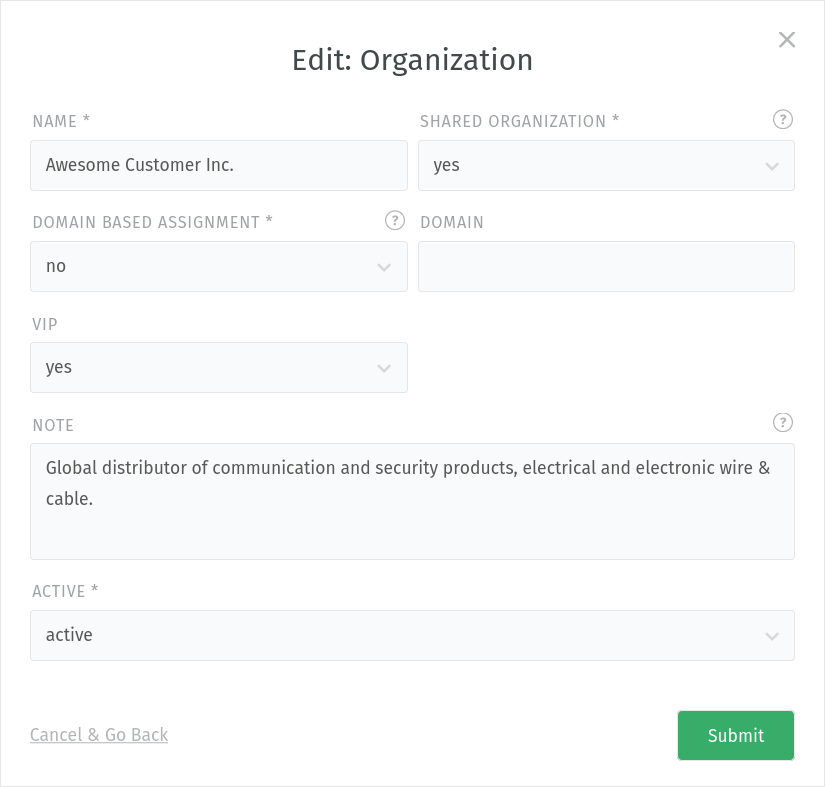Click the Cancel & Go Back link
This screenshot has height=787, width=825.
pyautogui.click(x=99, y=735)
